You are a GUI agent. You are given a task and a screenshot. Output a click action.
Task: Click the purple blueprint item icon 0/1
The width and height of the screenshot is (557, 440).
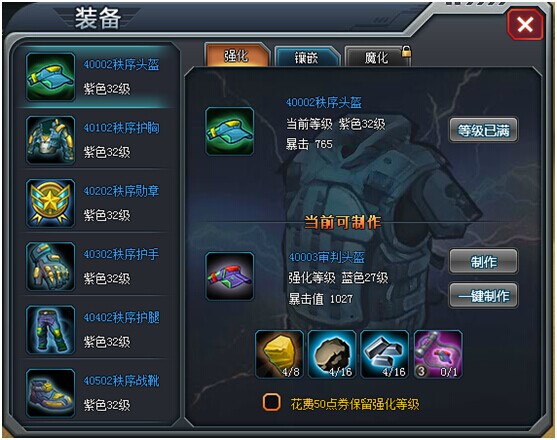438,354
